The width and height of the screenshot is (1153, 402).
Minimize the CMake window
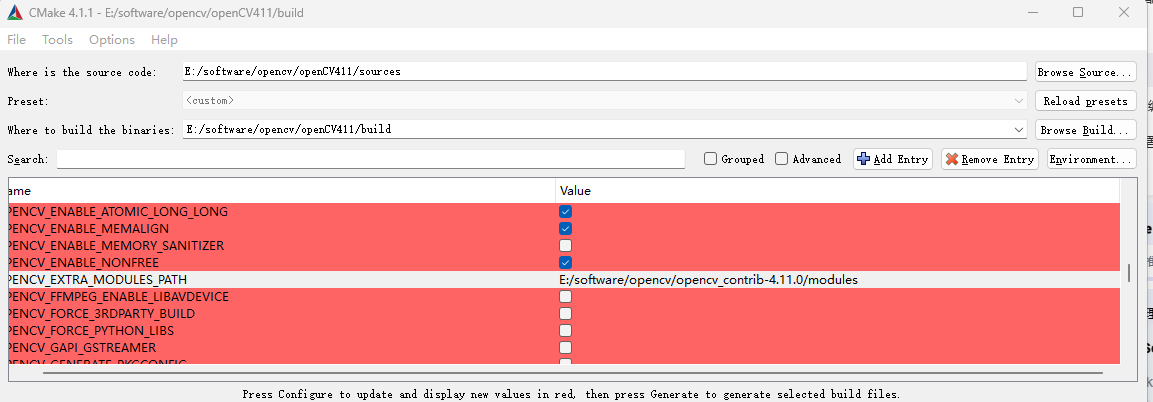pyautogui.click(x=1033, y=12)
